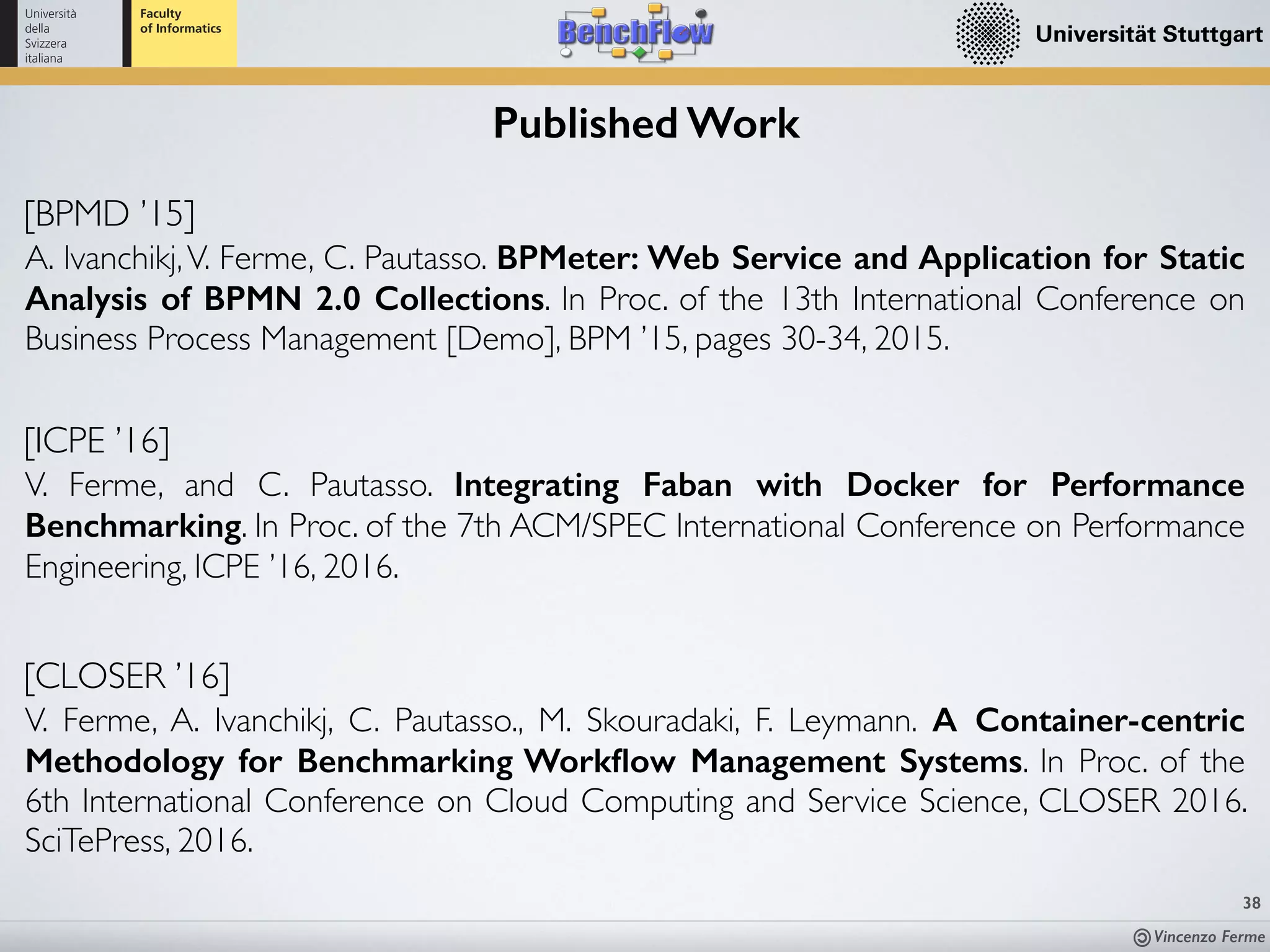Click slide number '38'
The width and height of the screenshot is (1270, 952).
pyautogui.click(x=1251, y=903)
